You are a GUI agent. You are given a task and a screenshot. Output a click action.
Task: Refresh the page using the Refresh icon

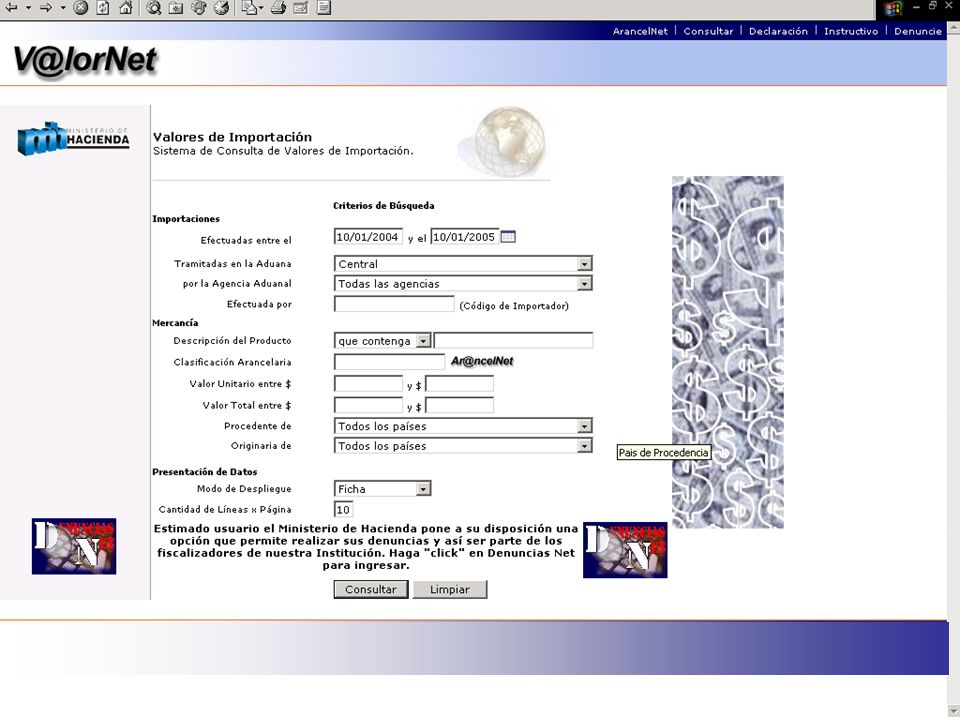click(103, 7)
